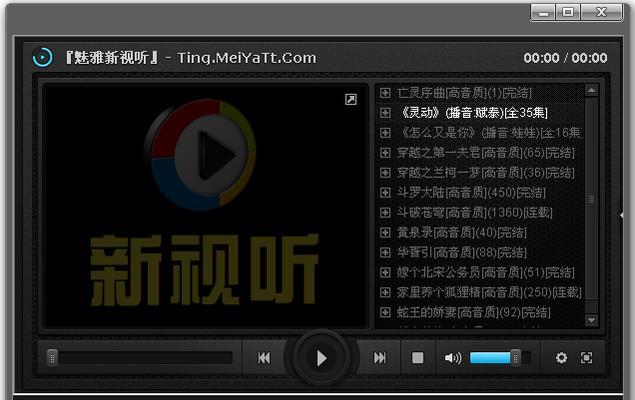Expand the 斗罗大陆[高音质](450) entry
Image resolution: width=635 pixels, height=400 pixels.
coord(385,192)
